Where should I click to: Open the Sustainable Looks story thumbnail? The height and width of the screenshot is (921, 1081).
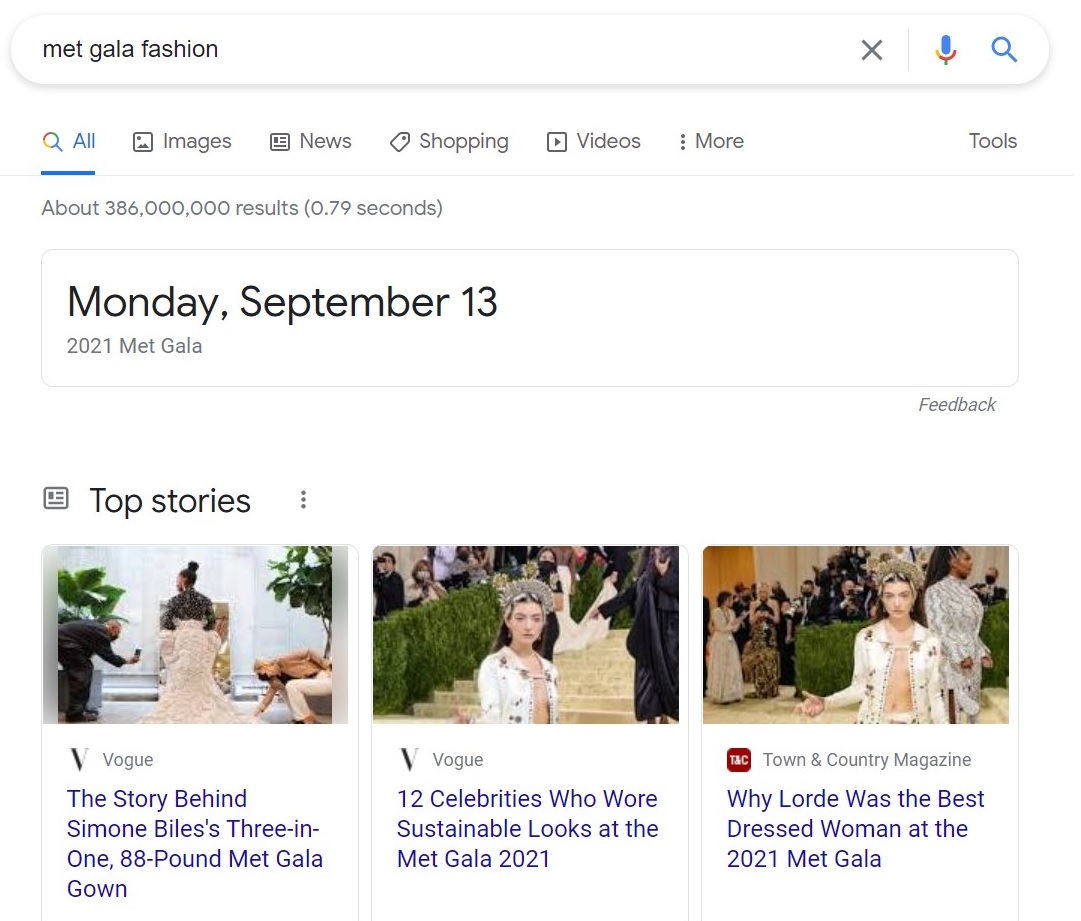pyautogui.click(x=525, y=635)
